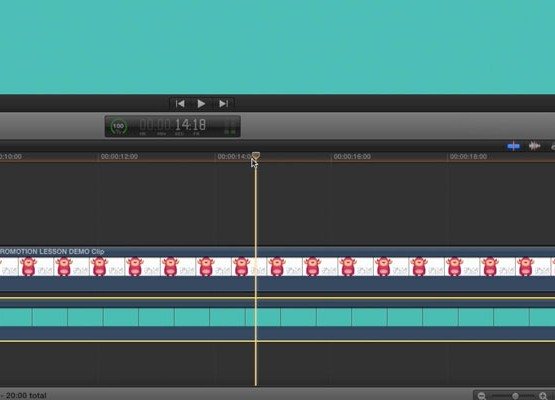Jump to the next edit point

point(223,104)
